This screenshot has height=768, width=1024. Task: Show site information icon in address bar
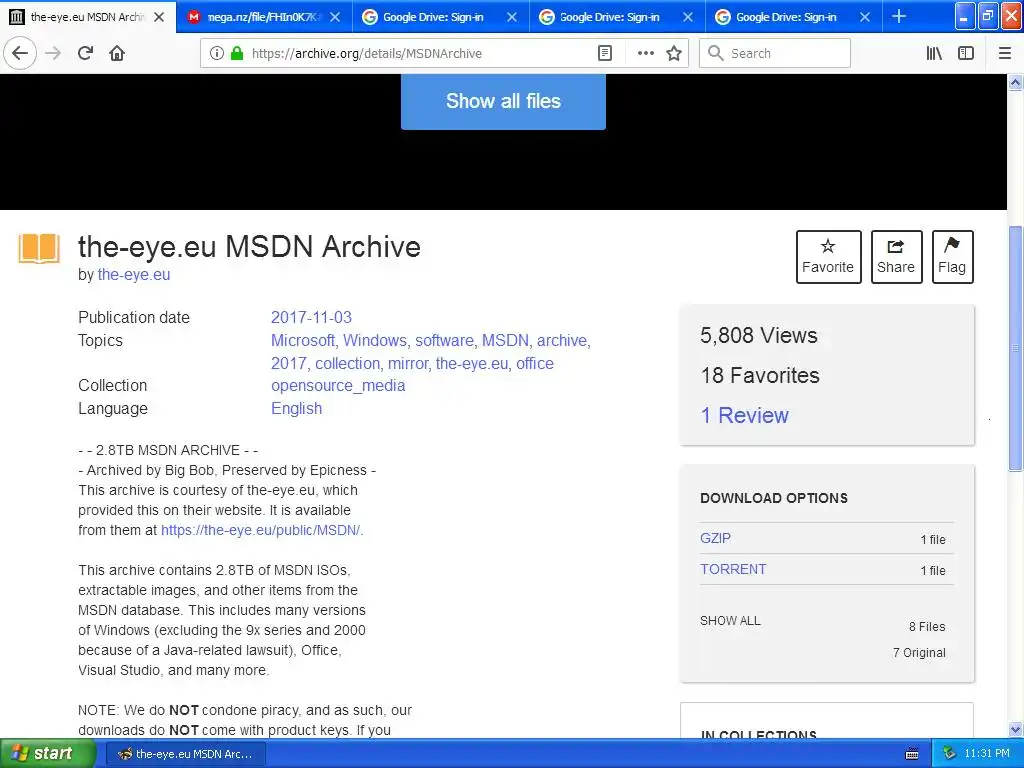217,53
